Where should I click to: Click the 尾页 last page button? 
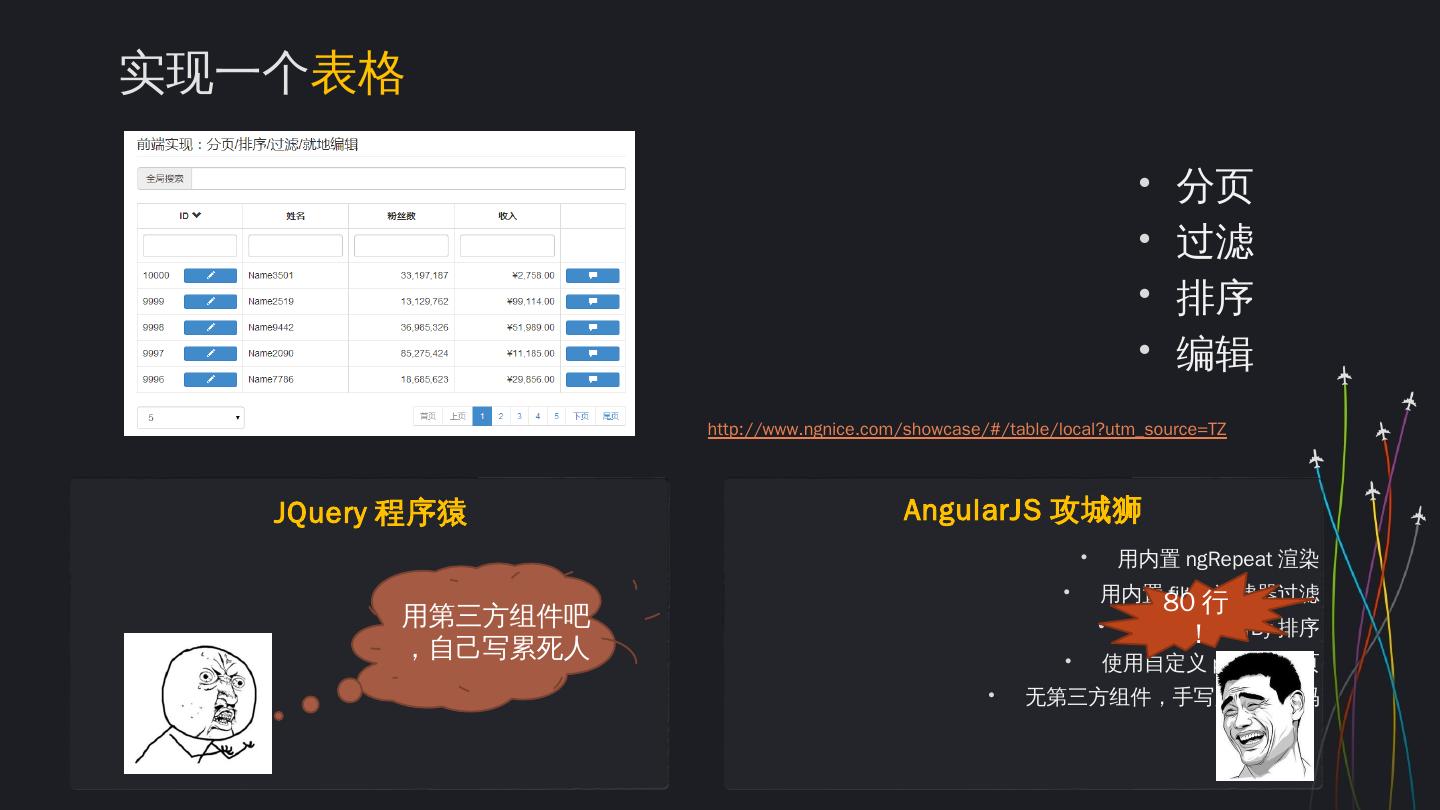click(x=611, y=417)
